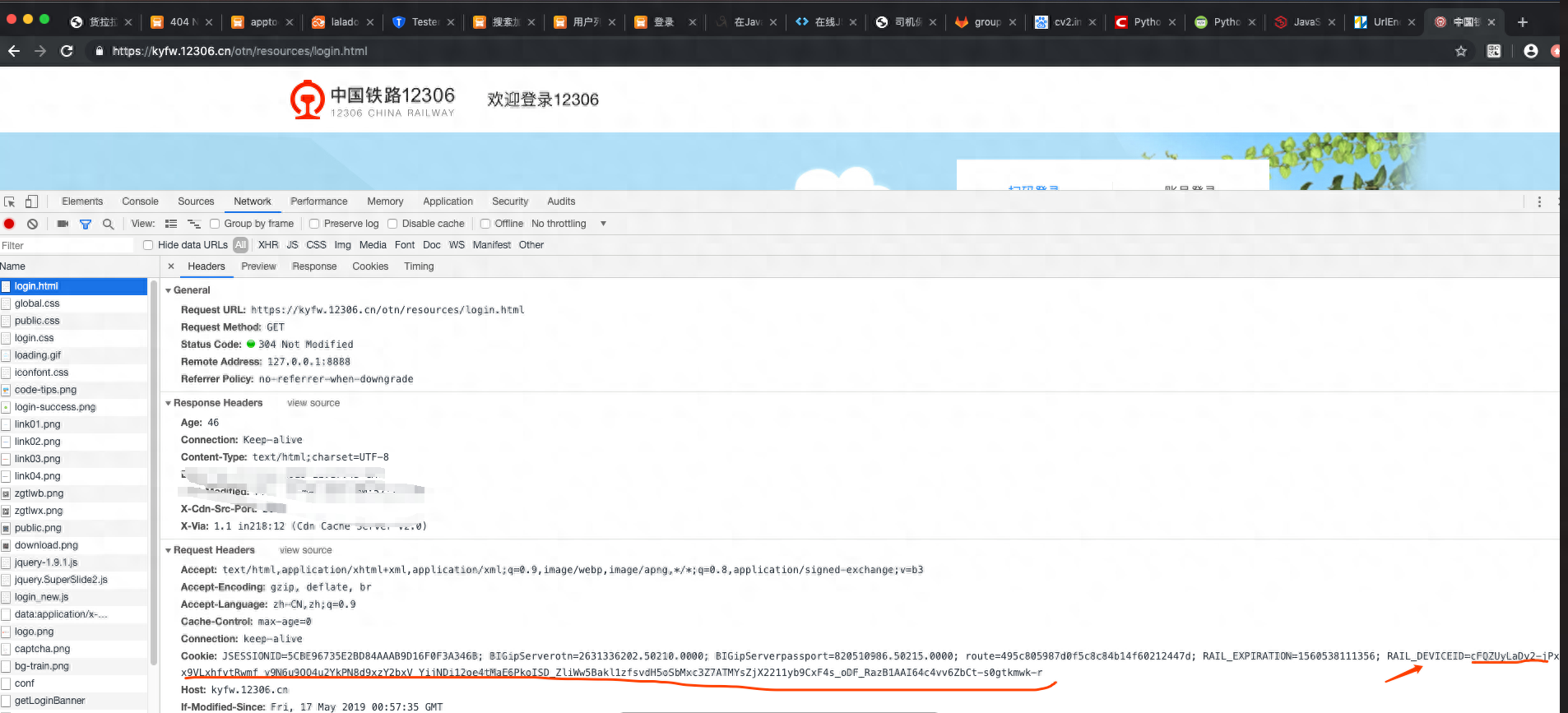Toggle the Offline checkbox

click(x=485, y=224)
